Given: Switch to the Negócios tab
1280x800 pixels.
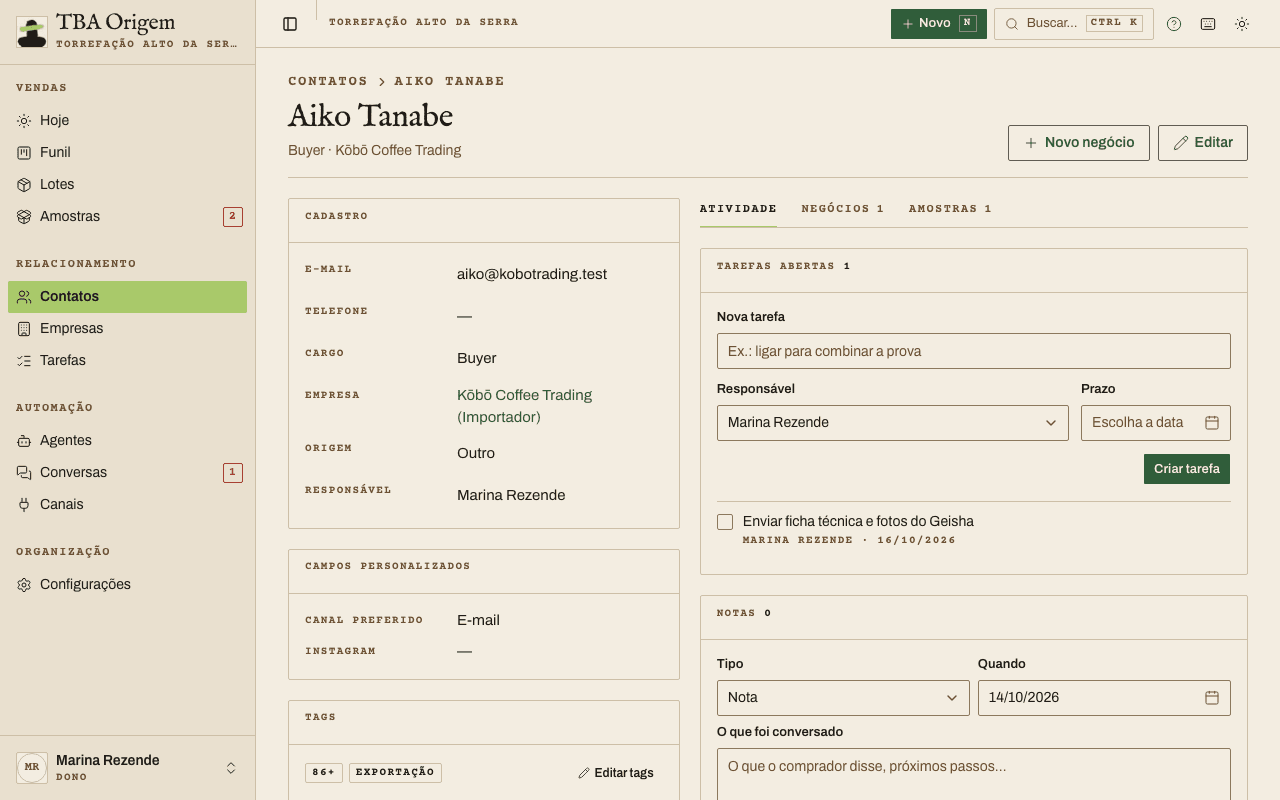Looking at the screenshot, I should pyautogui.click(x=843, y=209).
